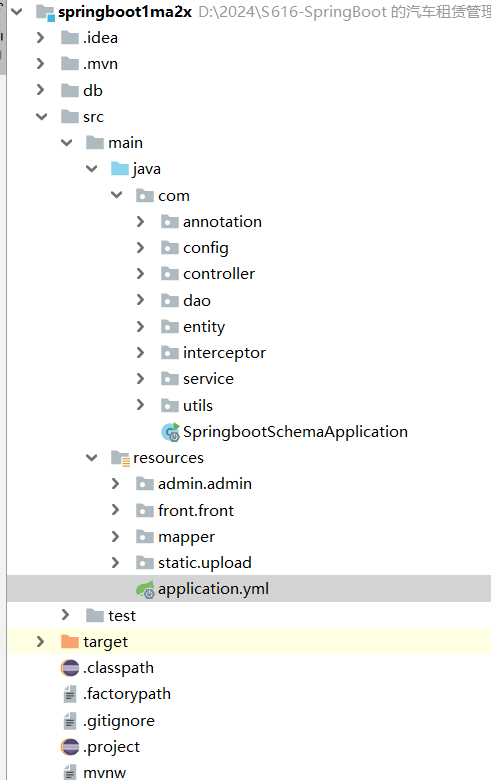Collapse the main folder chevron
491x780 pixels.
(67, 143)
